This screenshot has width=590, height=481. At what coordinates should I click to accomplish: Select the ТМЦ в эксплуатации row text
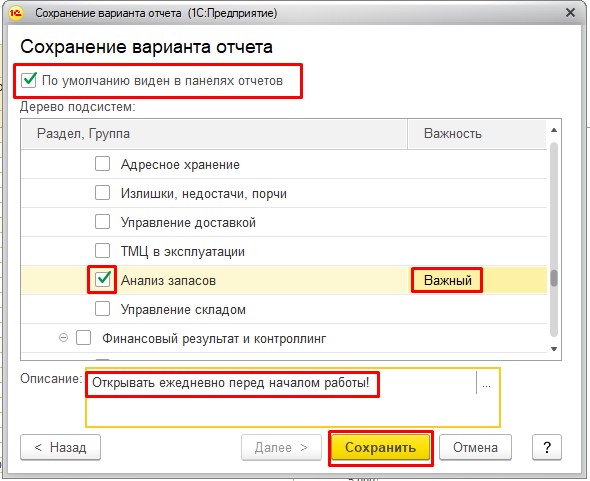[182, 251]
